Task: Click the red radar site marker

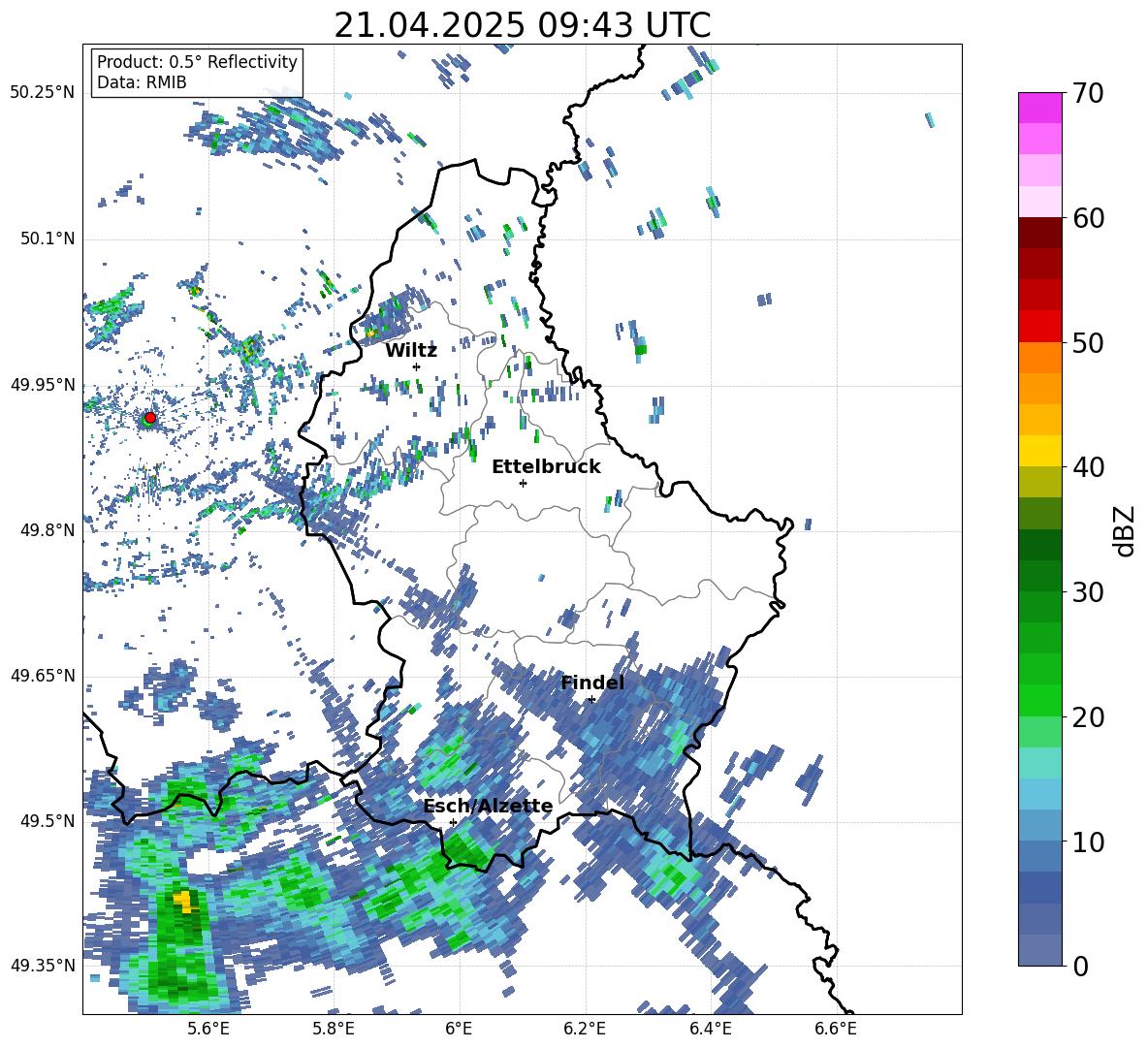Action: (150, 417)
